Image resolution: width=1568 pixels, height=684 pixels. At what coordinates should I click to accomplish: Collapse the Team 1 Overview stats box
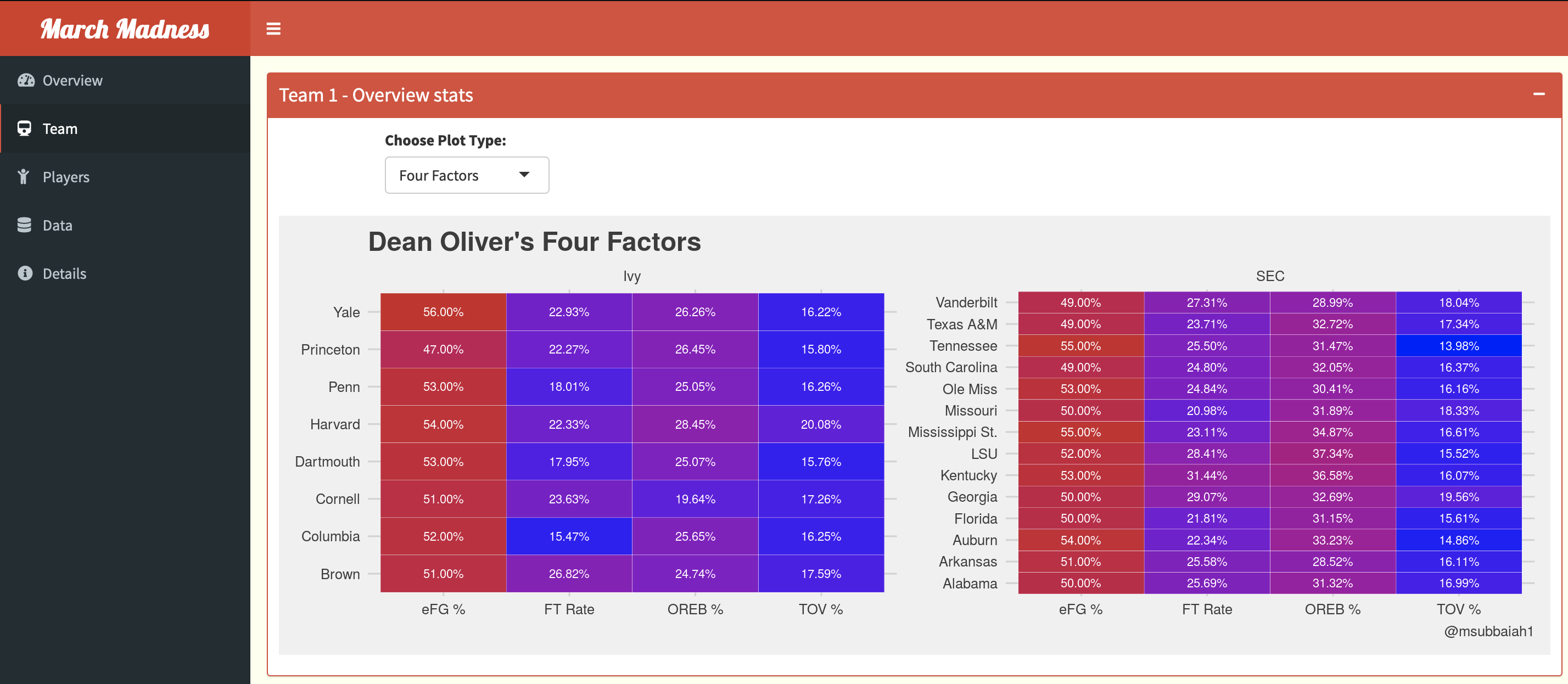[1539, 94]
